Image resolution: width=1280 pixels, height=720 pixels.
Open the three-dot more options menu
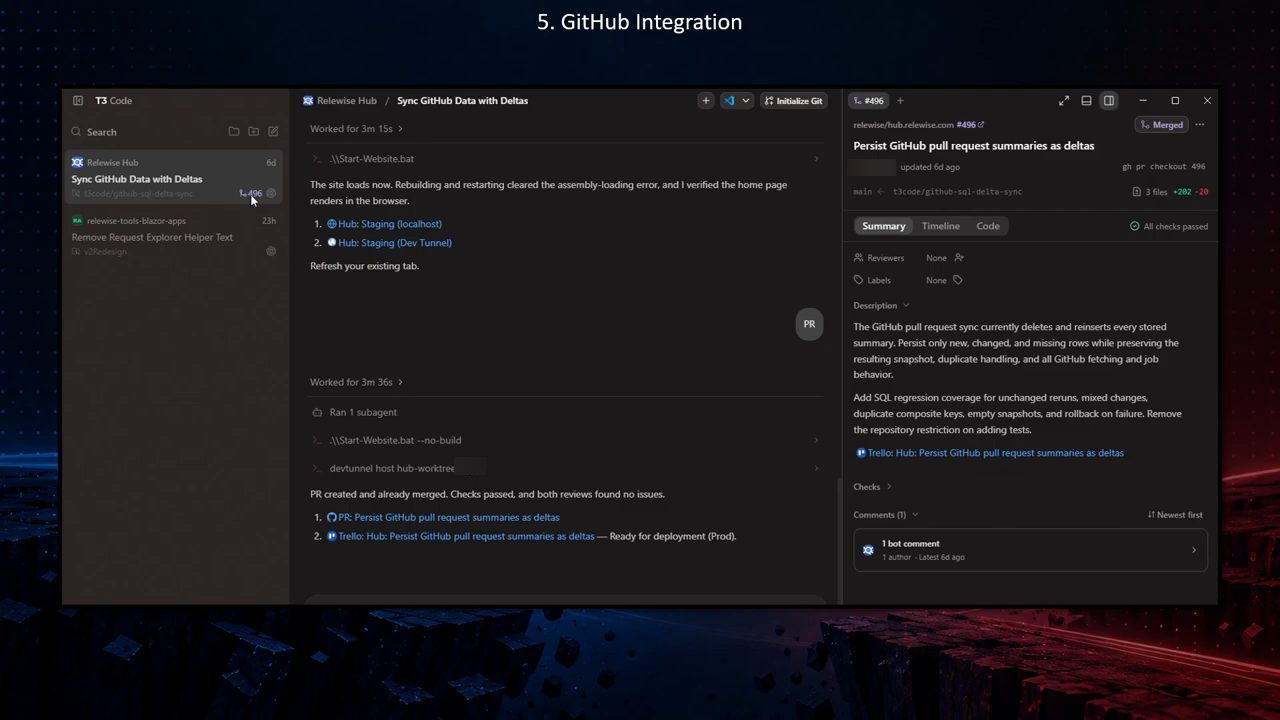click(1200, 125)
